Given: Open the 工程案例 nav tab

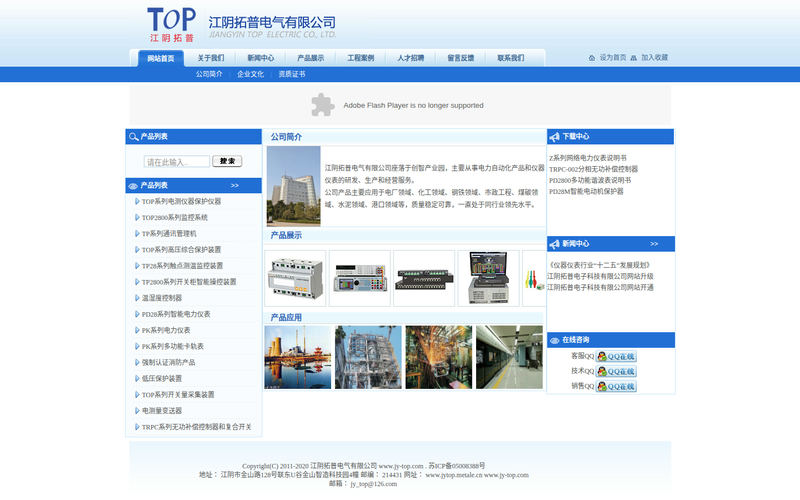Looking at the screenshot, I should click(x=361, y=58).
